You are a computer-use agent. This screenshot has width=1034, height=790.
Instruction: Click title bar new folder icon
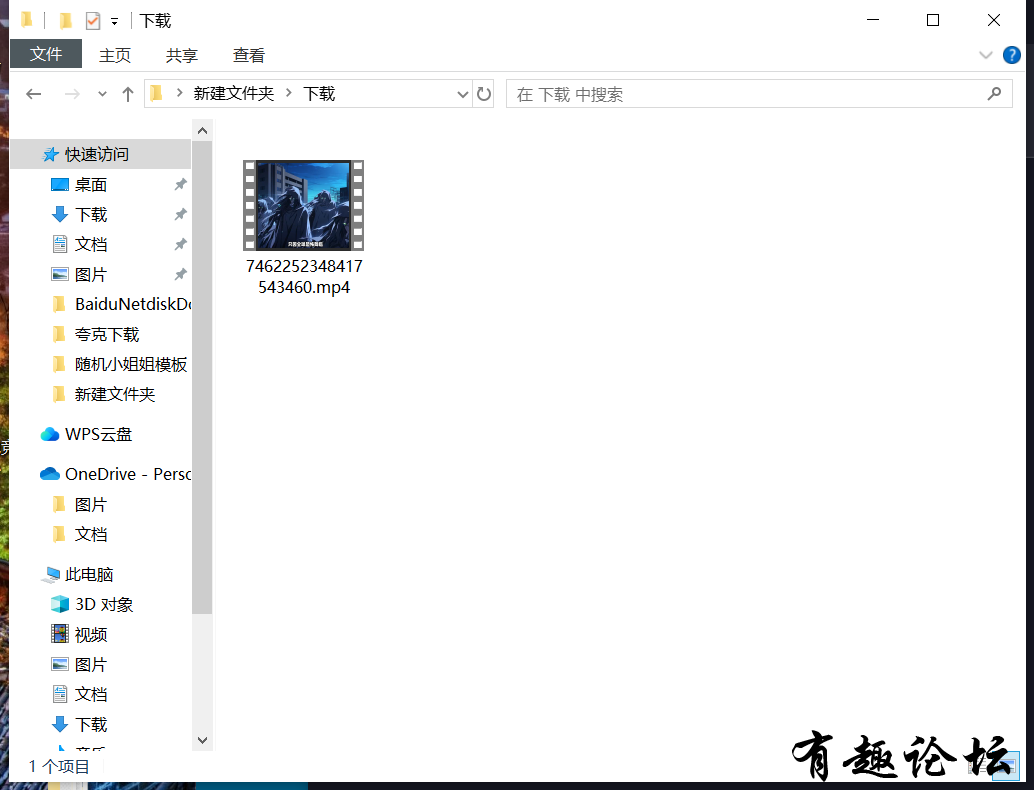pyautogui.click(x=65, y=21)
